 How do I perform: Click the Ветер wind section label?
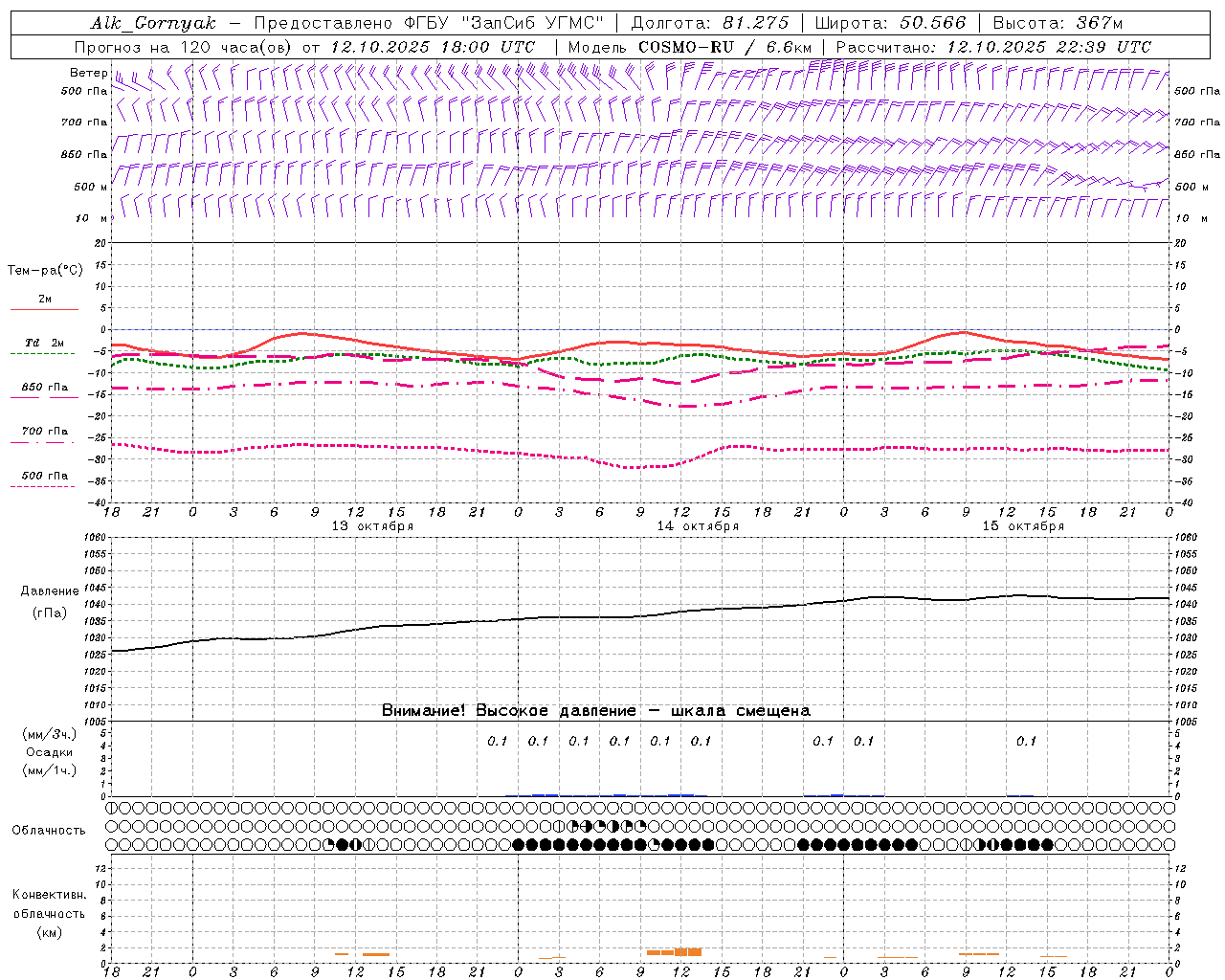(x=89, y=73)
